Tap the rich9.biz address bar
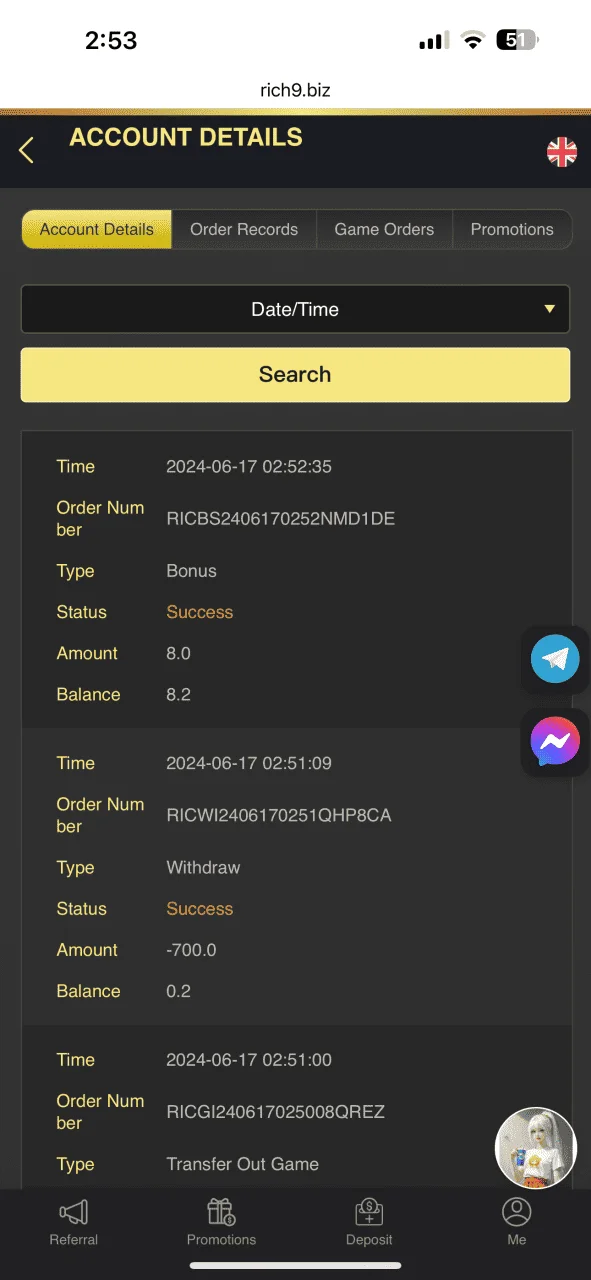591x1280 pixels. [x=295, y=90]
